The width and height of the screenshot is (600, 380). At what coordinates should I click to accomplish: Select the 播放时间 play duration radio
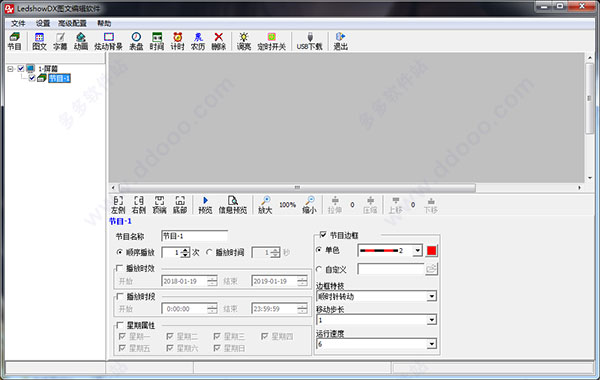coord(209,253)
